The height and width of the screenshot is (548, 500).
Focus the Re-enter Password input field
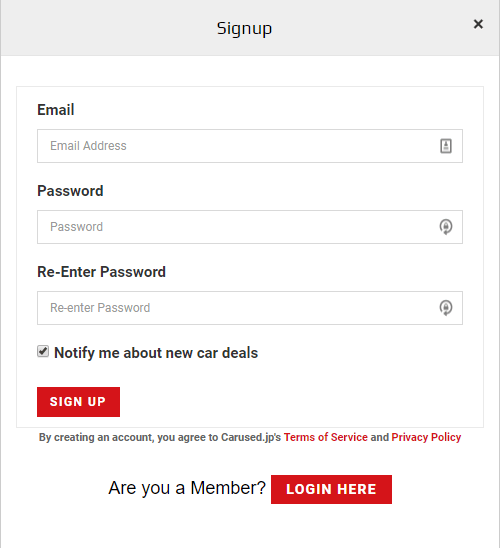pos(250,308)
